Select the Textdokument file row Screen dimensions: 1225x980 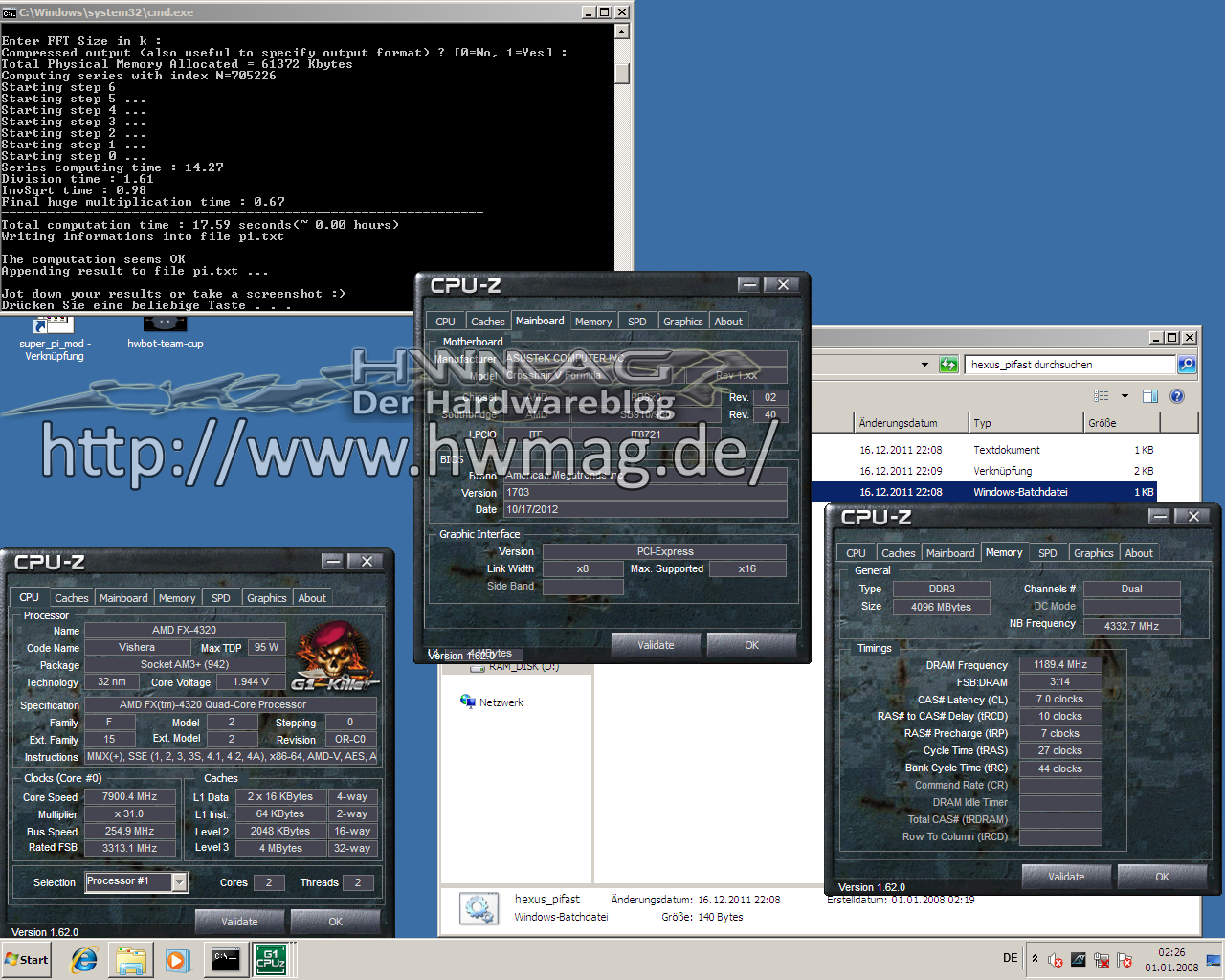click(983, 450)
